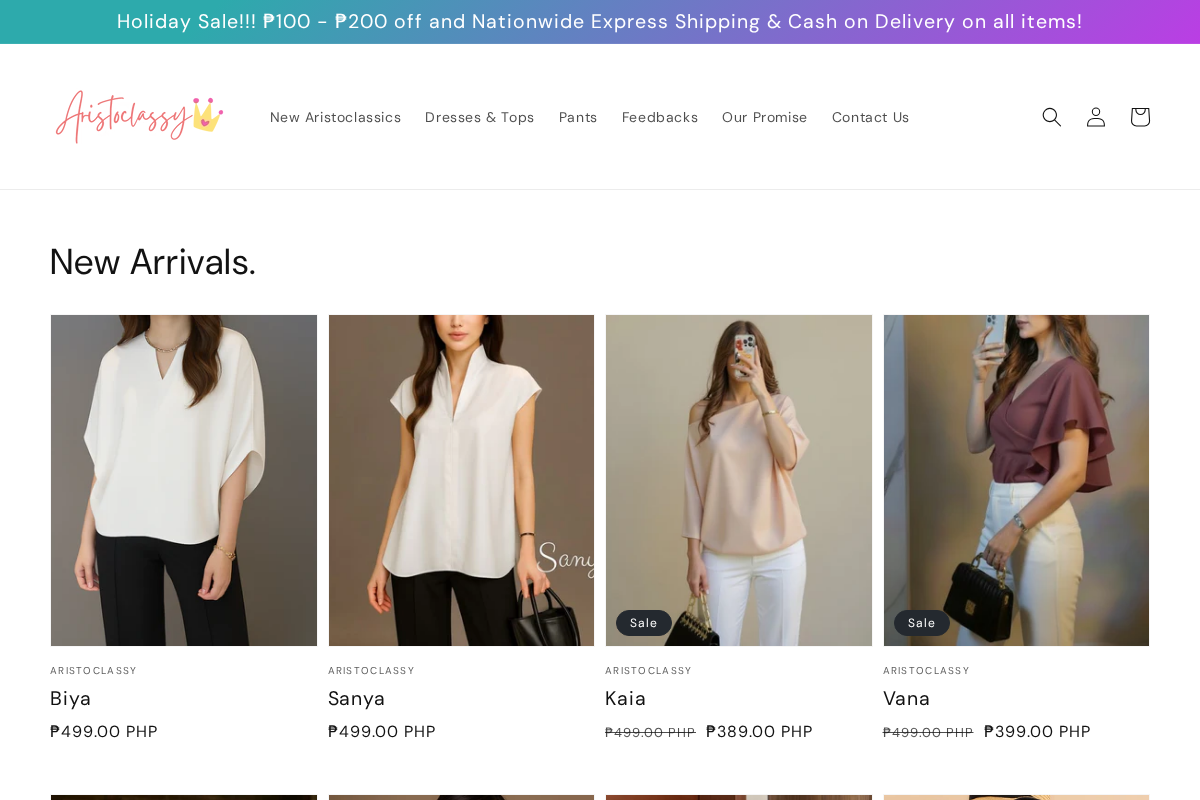Open the Our Promise page
1200x800 pixels.
[x=764, y=117]
